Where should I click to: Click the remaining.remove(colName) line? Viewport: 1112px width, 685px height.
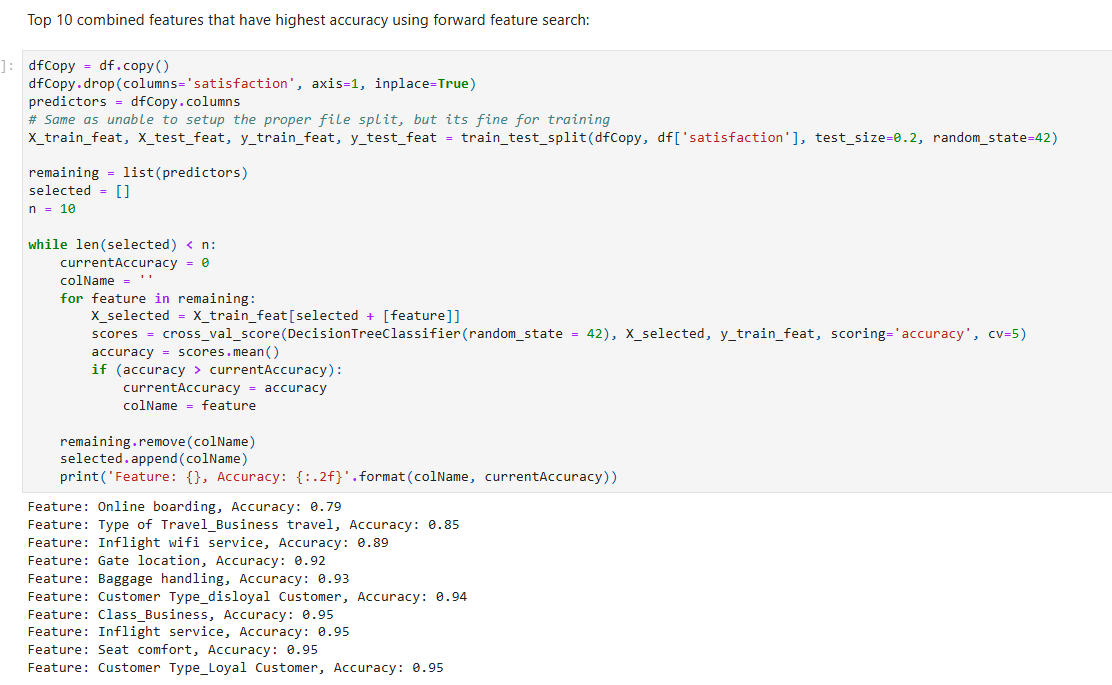(157, 442)
